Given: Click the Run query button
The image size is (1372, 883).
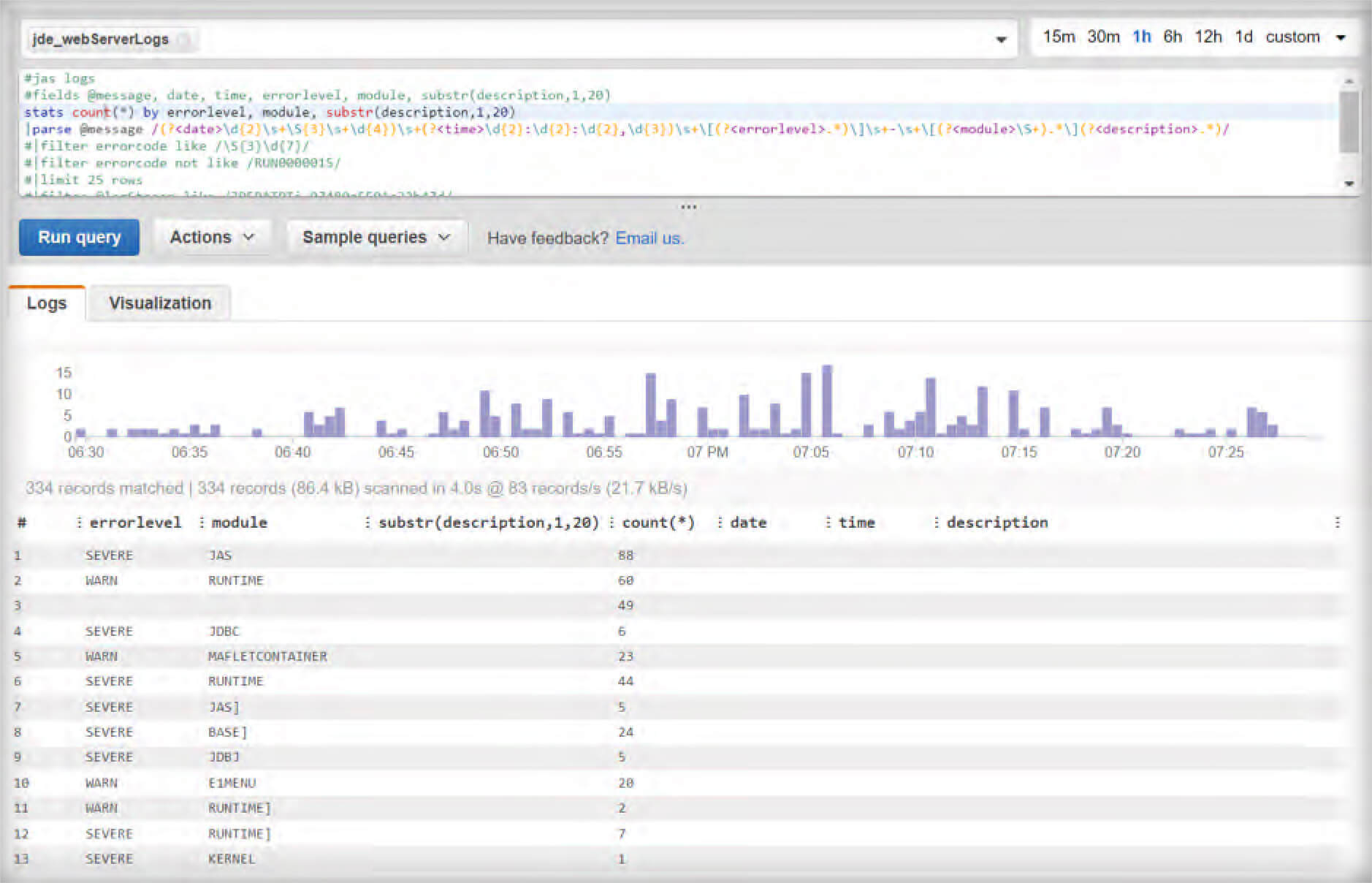Looking at the screenshot, I should click(x=79, y=238).
